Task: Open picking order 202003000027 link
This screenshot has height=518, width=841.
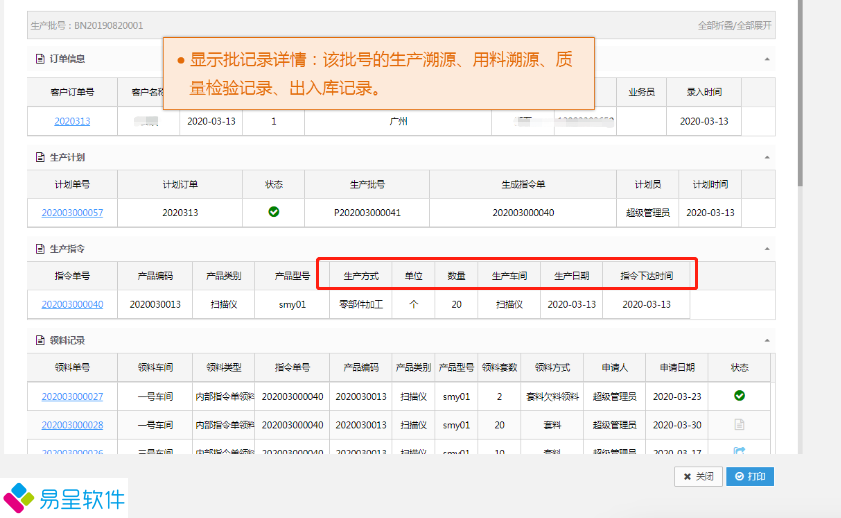Action: [x=72, y=397]
